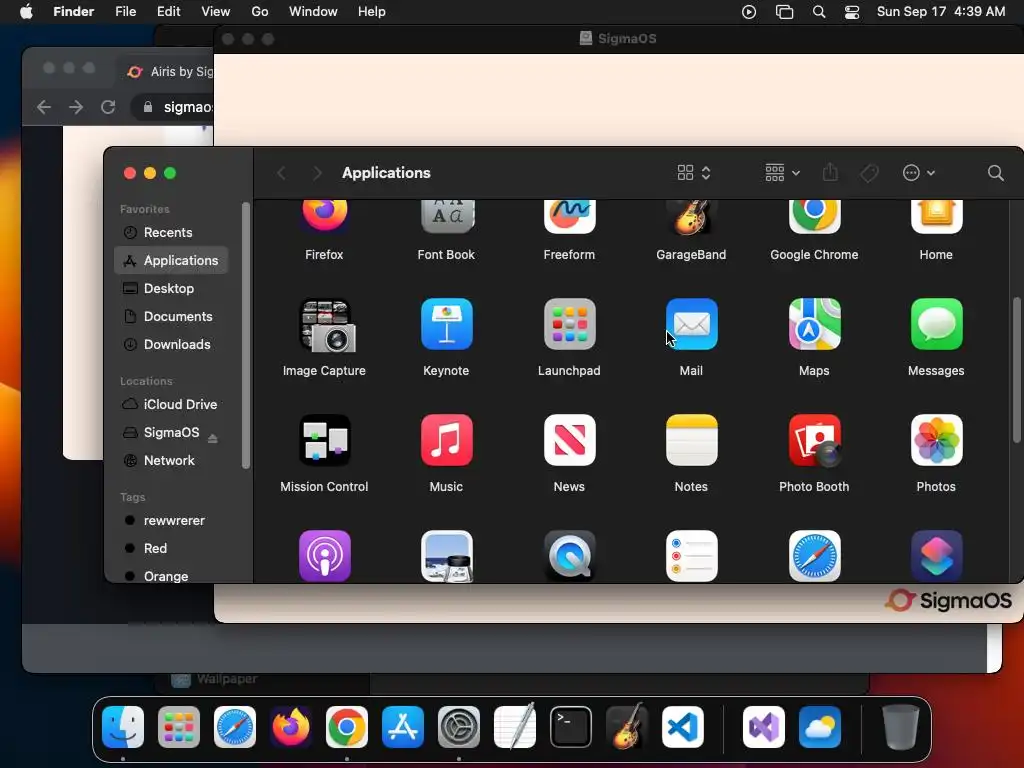This screenshot has height=768, width=1024.
Task: Select the Keynote app icon
Action: pos(447,324)
